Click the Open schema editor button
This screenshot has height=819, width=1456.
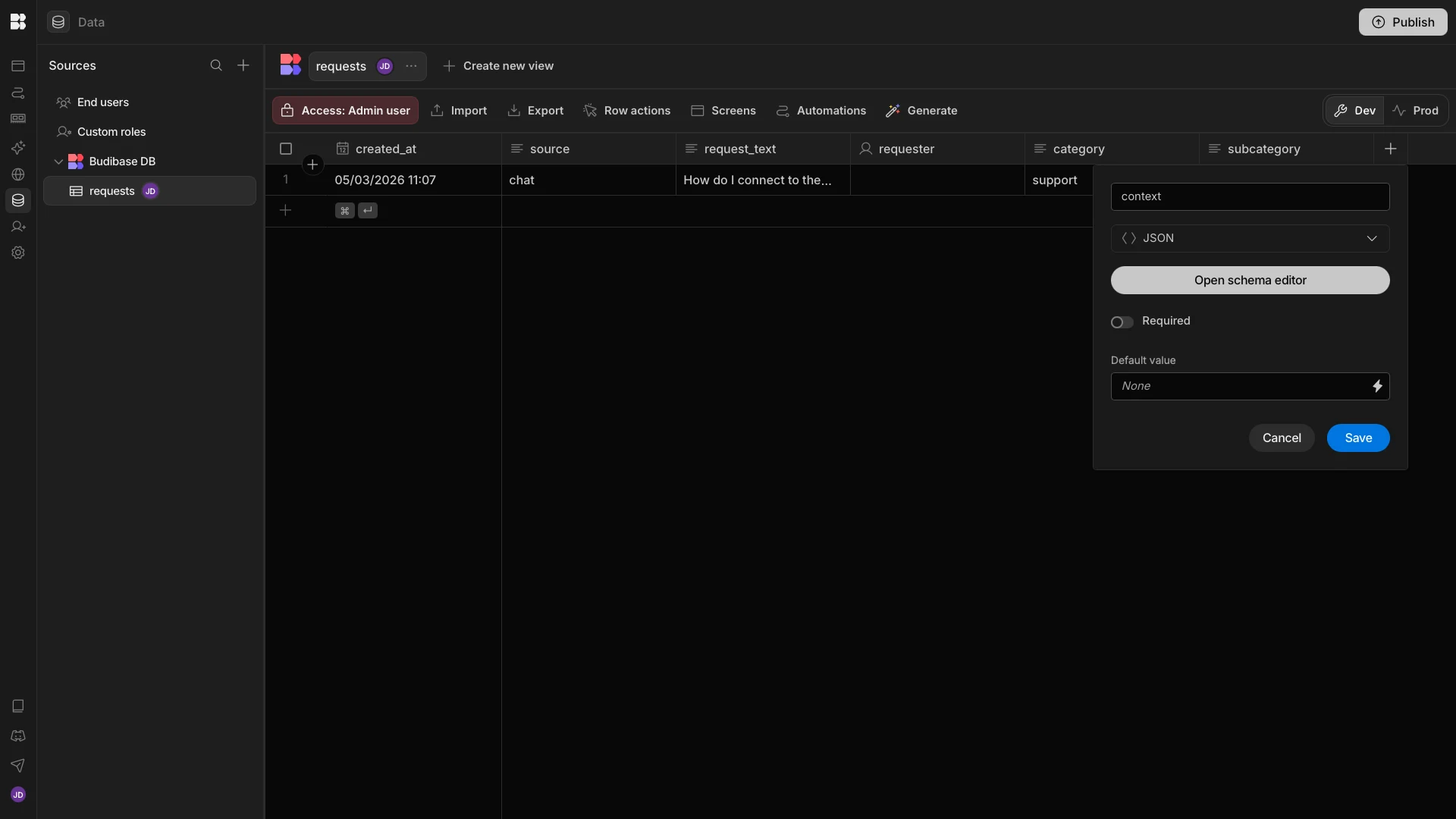tap(1250, 281)
